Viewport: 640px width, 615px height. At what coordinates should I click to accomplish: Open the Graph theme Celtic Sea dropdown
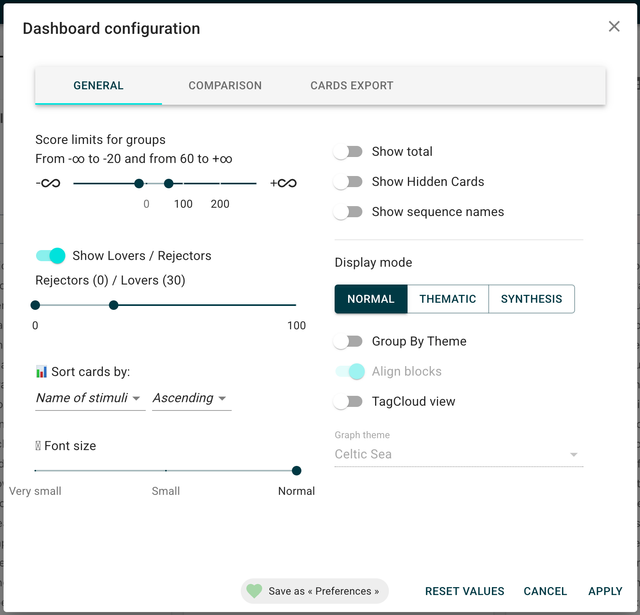click(458, 454)
